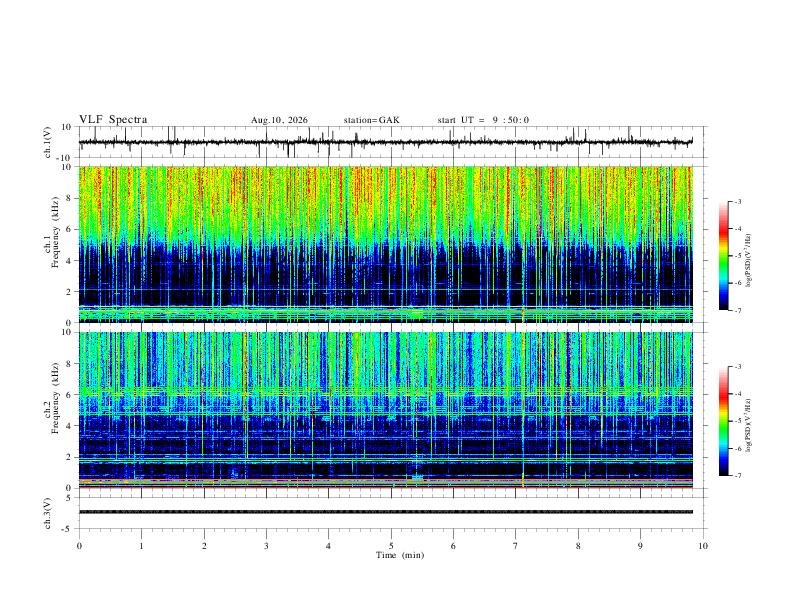Image resolution: width=792 pixels, height=612 pixels.
Task: Click the ch.1 Frequency (kHz) axis label
Action: pos(55,230)
